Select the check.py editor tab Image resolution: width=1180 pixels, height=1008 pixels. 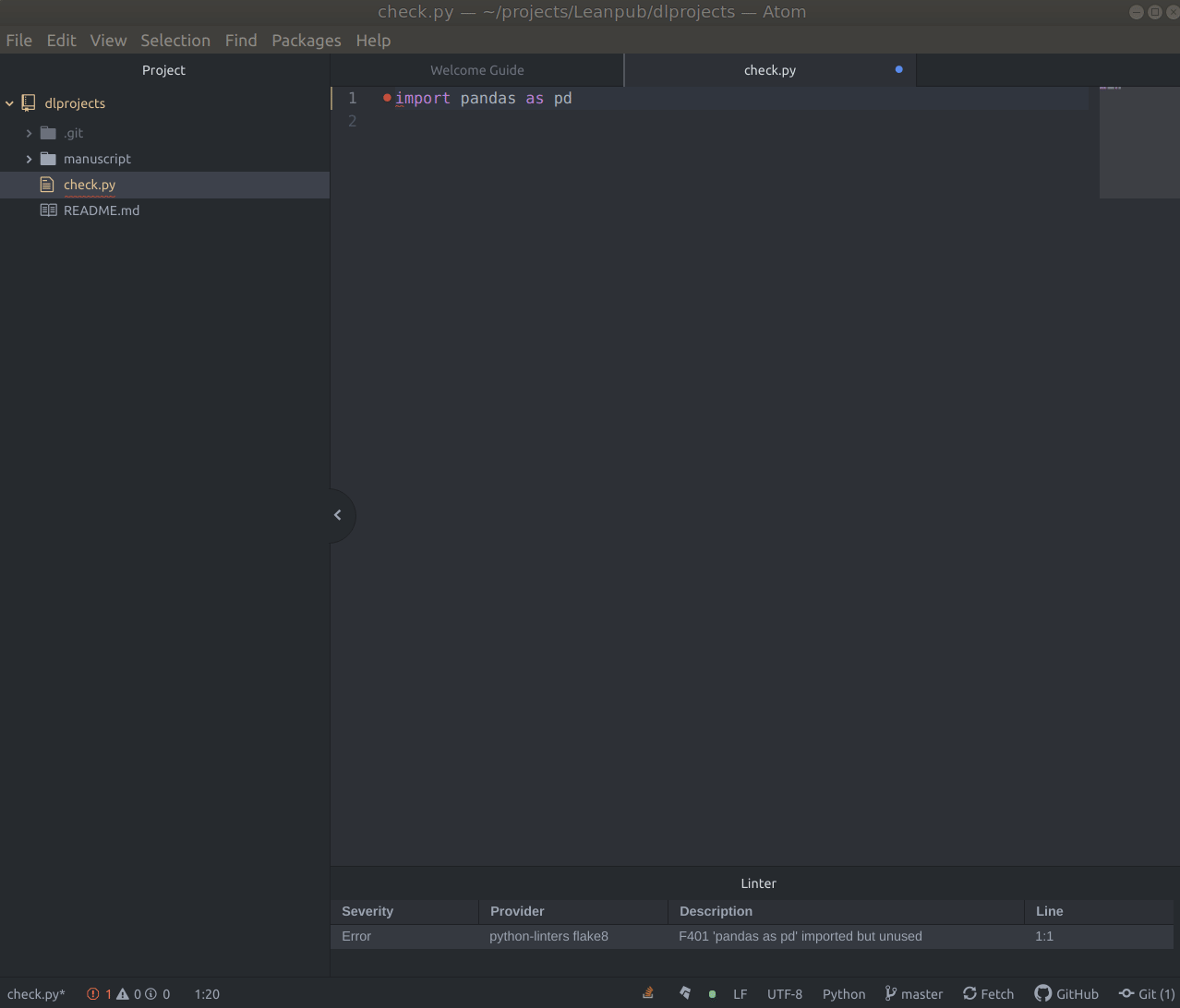pyautogui.click(x=770, y=70)
